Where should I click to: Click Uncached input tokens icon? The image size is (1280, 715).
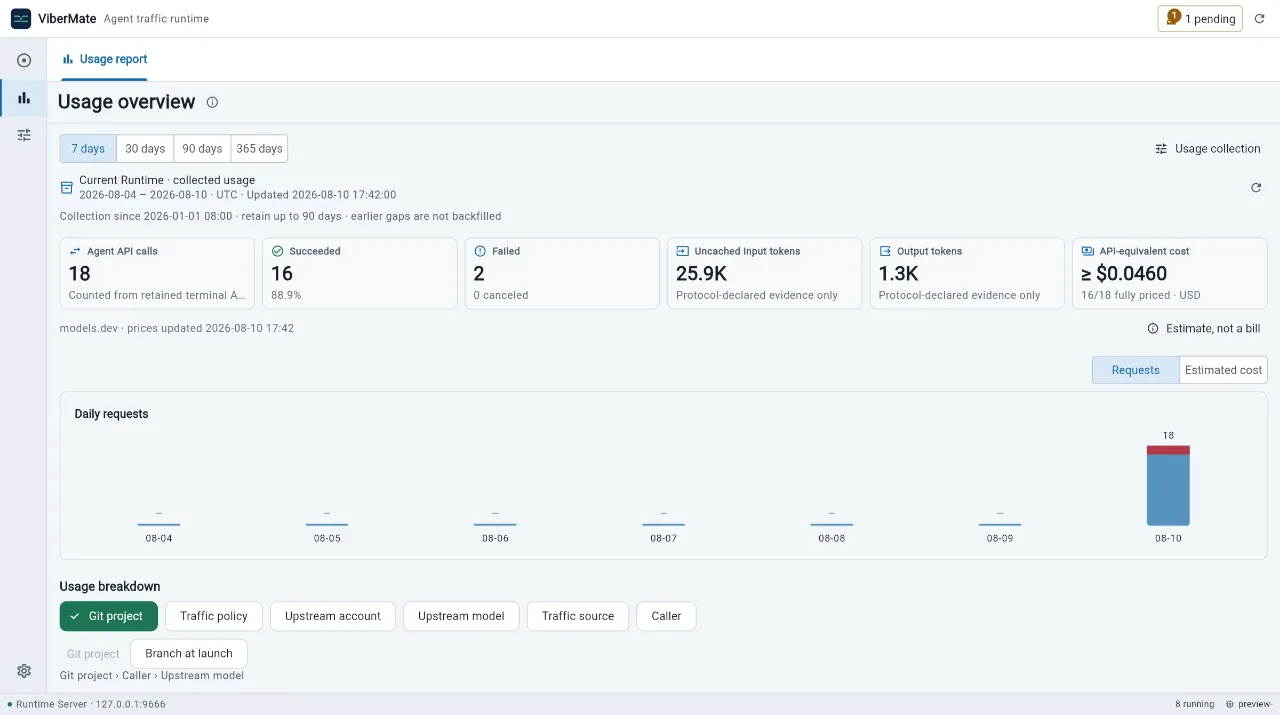point(682,251)
